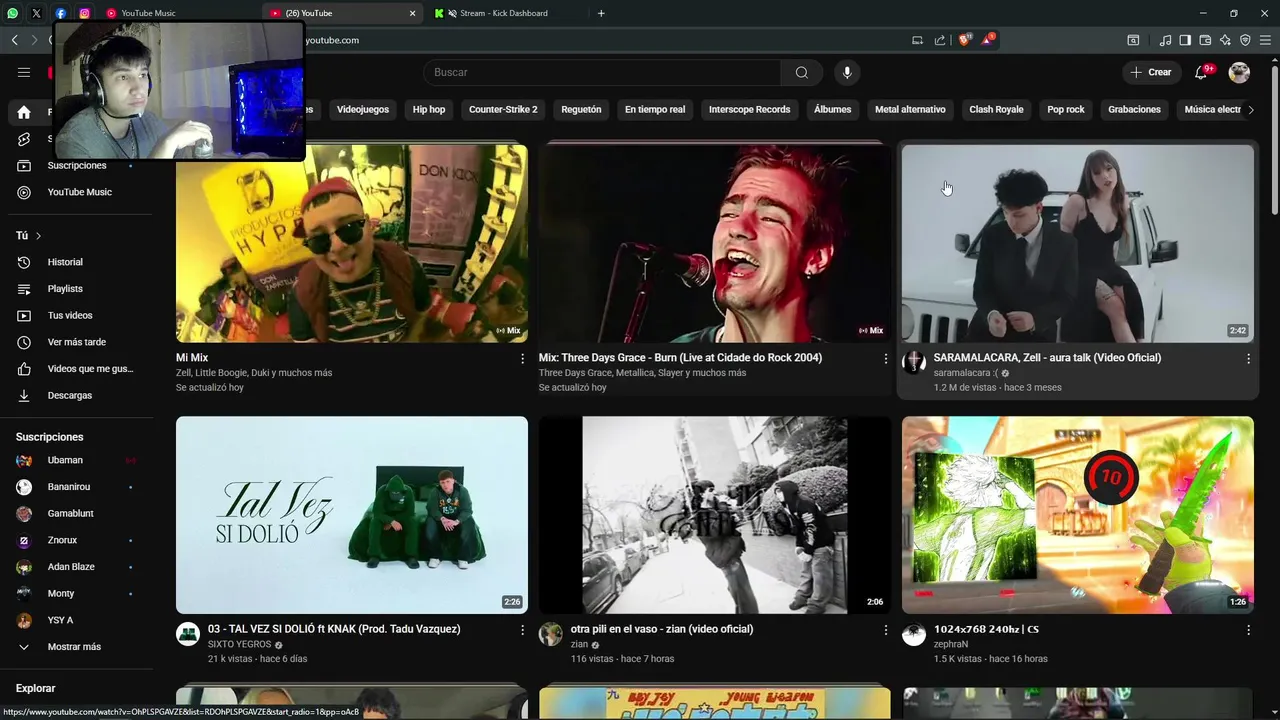Select Videojuegos filter chip

click(x=363, y=110)
